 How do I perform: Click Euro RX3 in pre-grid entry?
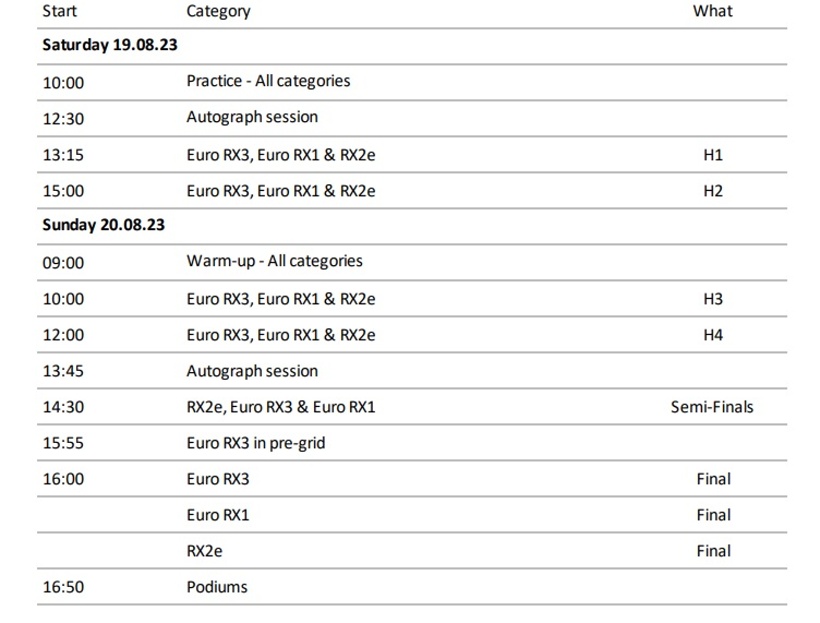point(256,444)
